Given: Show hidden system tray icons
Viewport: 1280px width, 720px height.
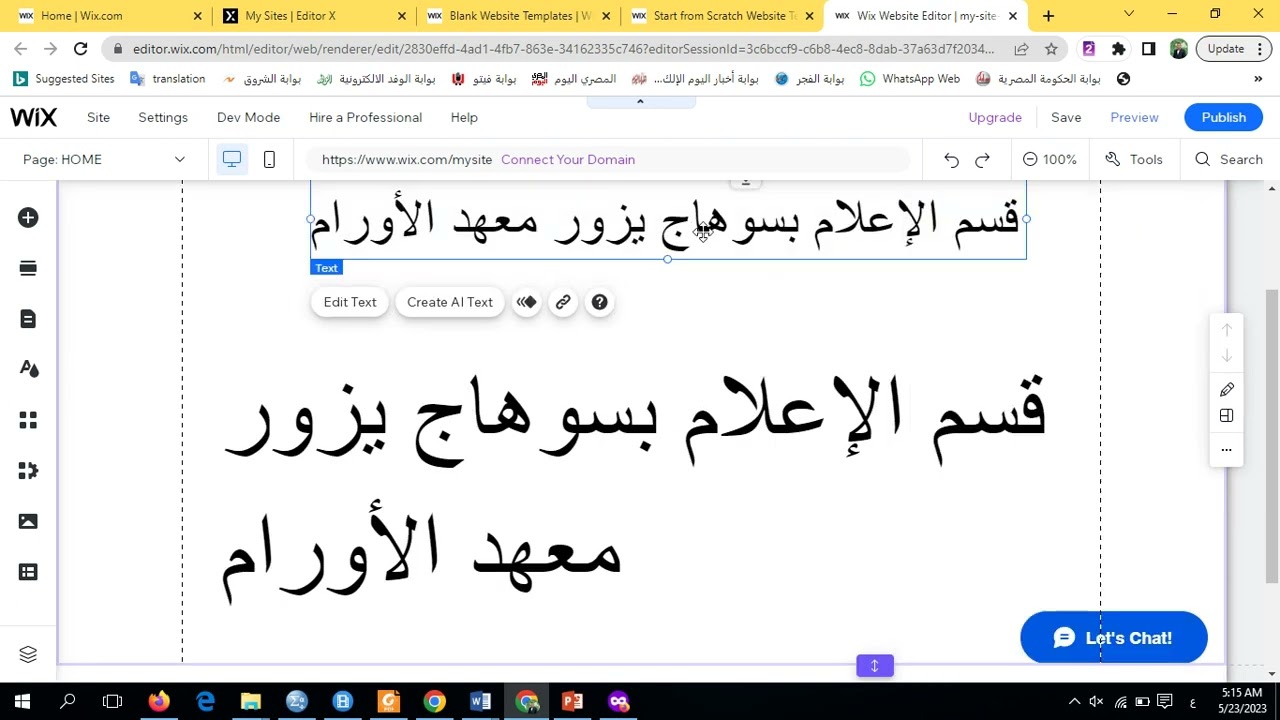Looking at the screenshot, I should [x=1074, y=702].
